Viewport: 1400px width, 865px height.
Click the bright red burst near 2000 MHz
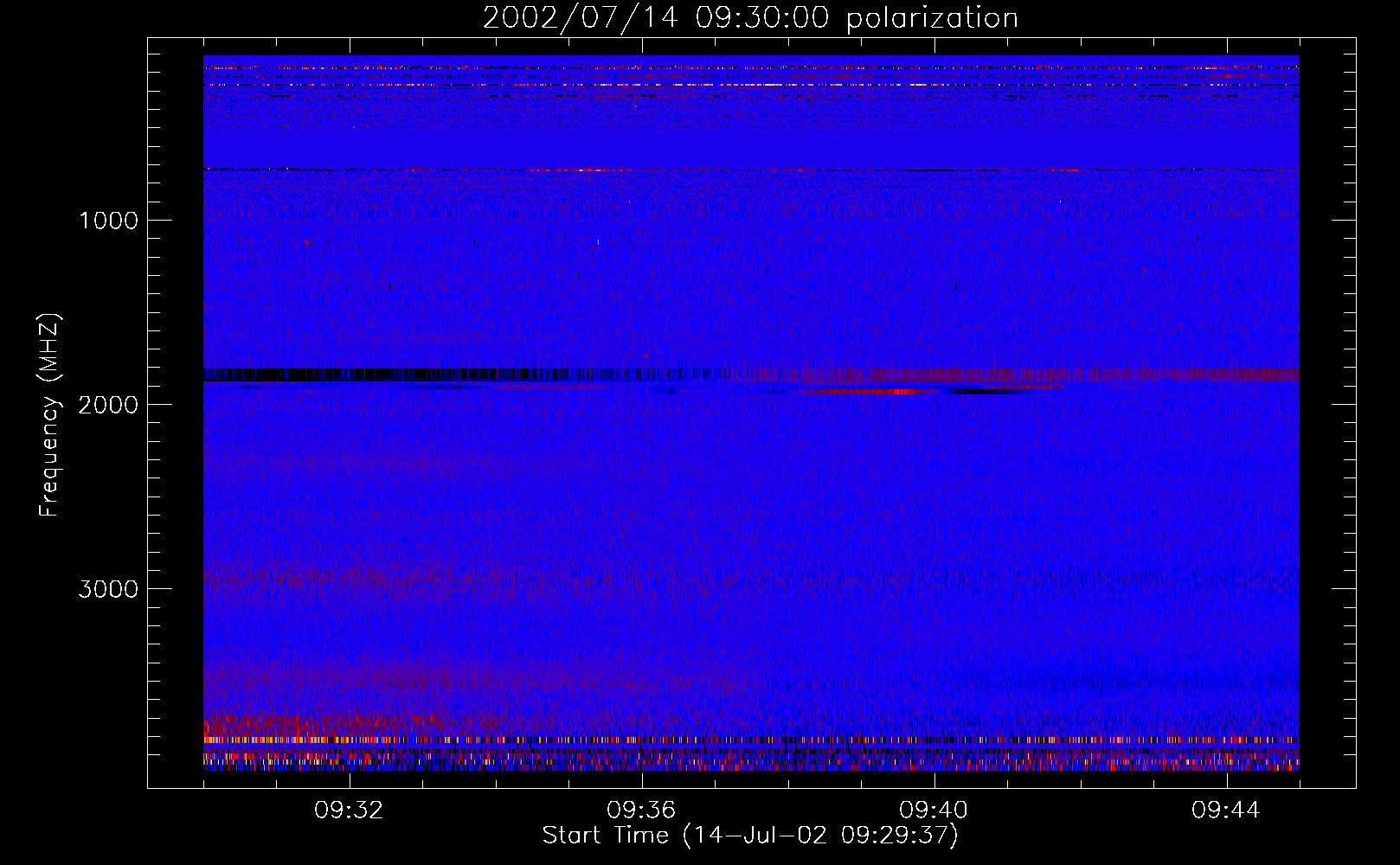(x=870, y=392)
